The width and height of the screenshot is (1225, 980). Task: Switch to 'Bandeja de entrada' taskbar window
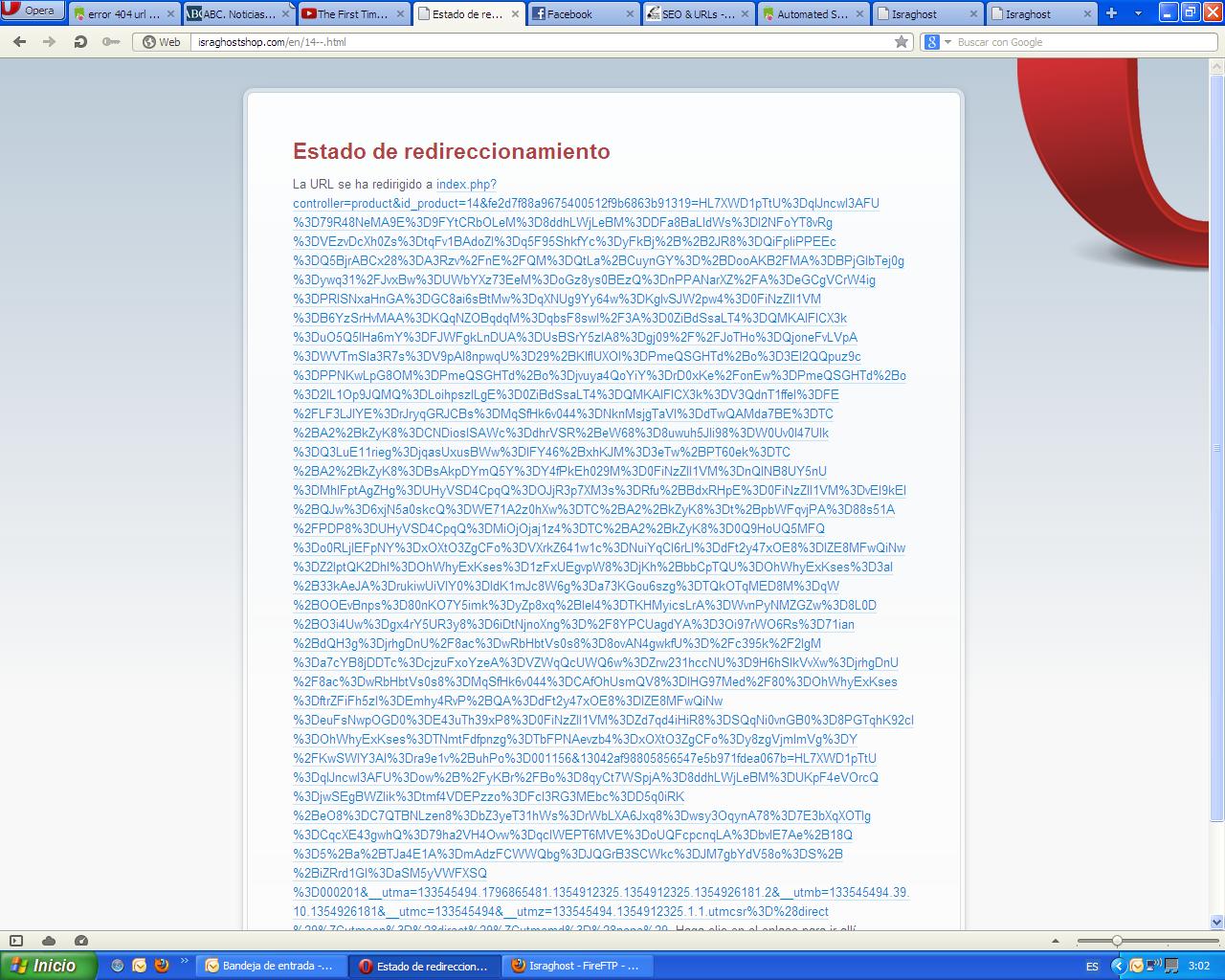click(271, 966)
